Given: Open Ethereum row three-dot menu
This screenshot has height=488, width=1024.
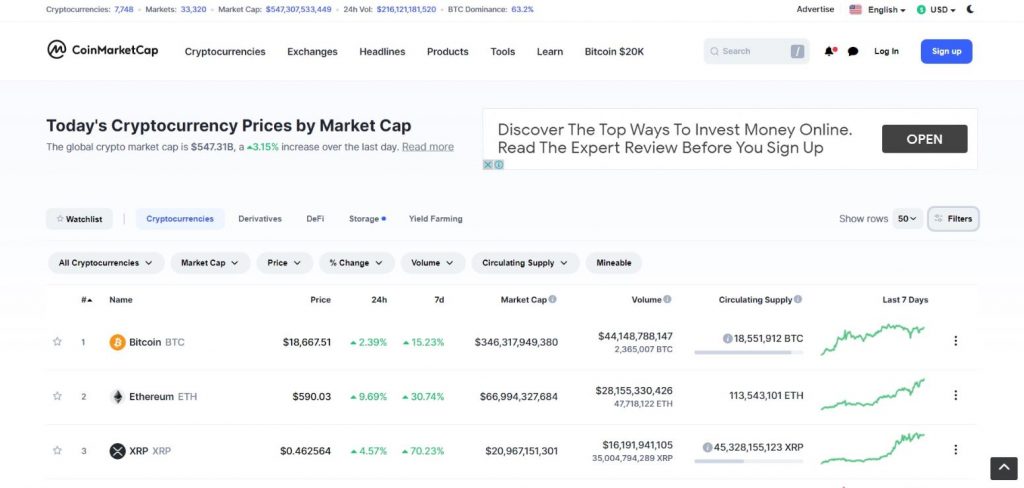Looking at the screenshot, I should [955, 395].
